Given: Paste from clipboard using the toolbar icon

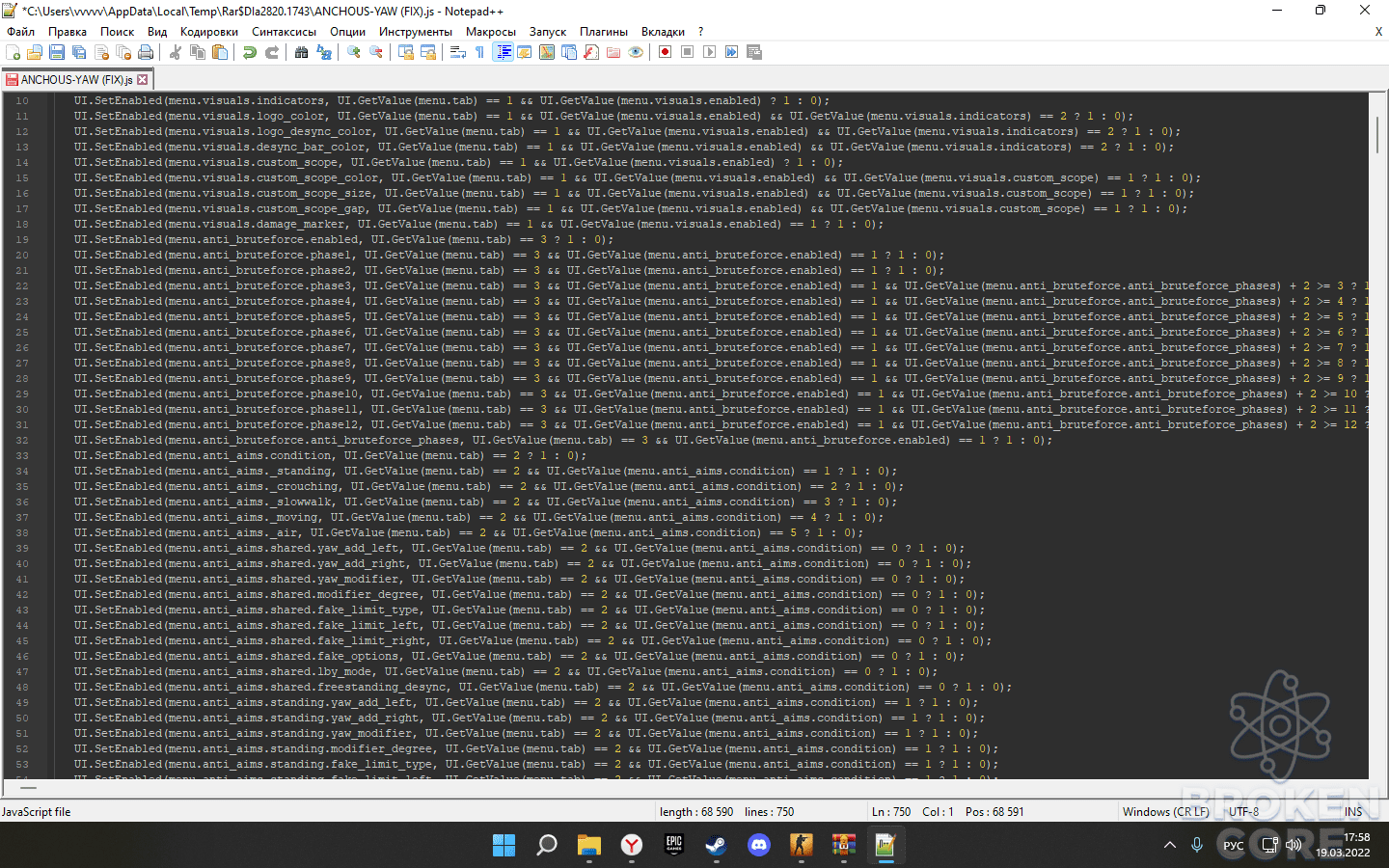Looking at the screenshot, I should [220, 52].
